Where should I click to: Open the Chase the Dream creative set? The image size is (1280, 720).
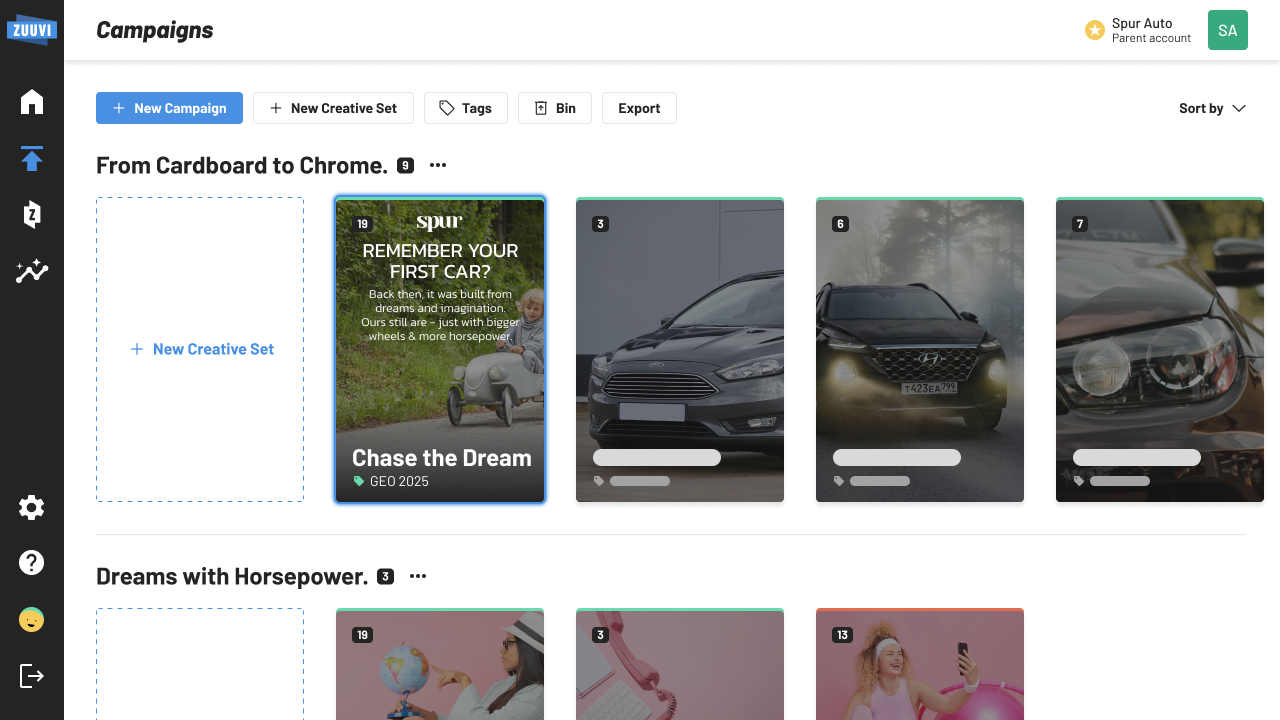click(440, 350)
